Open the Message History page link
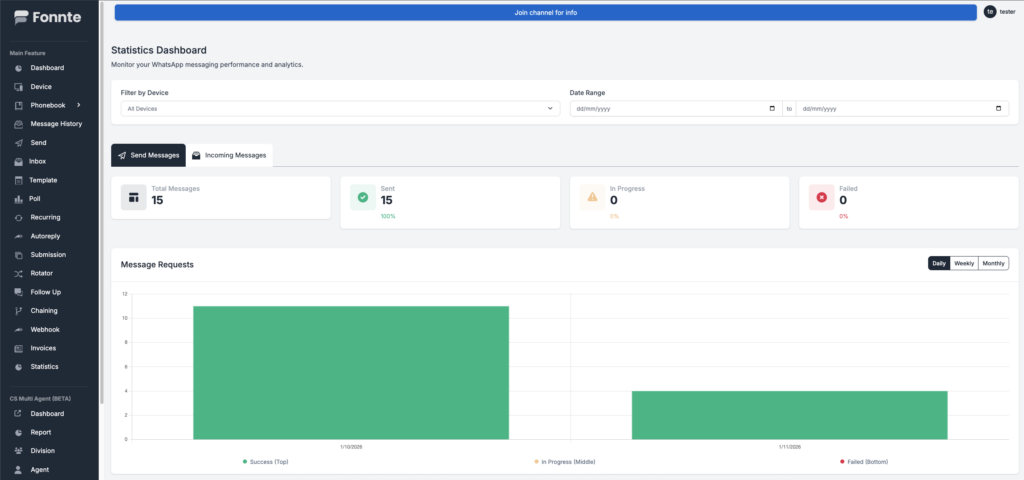The image size is (1024, 480). 56,124
